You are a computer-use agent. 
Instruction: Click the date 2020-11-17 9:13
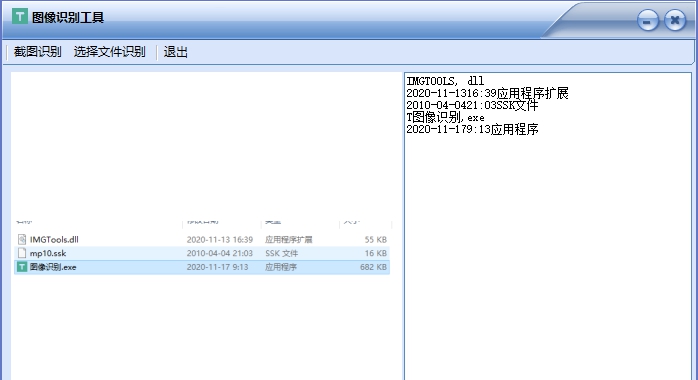coord(217,267)
